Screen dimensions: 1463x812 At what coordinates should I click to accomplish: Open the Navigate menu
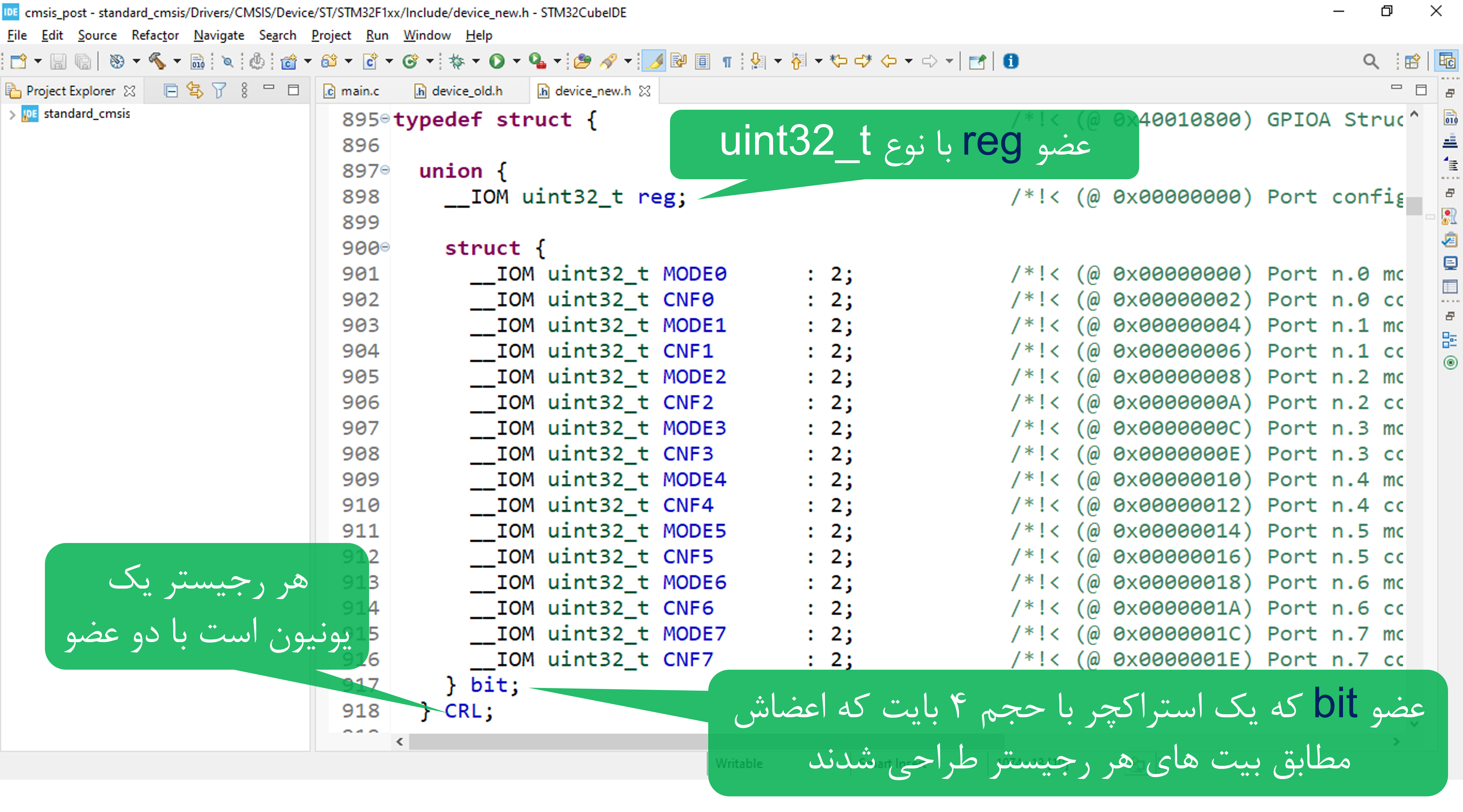pyautogui.click(x=219, y=35)
